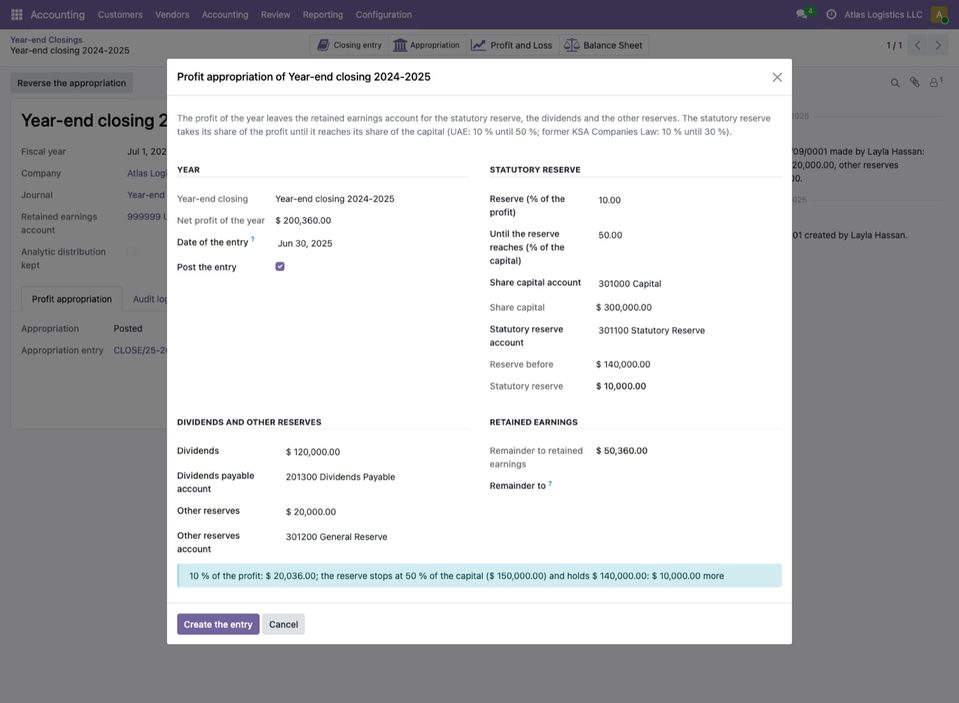Open the empty Remainder to dropdown field
This screenshot has width=959, height=703.
[x=688, y=486]
